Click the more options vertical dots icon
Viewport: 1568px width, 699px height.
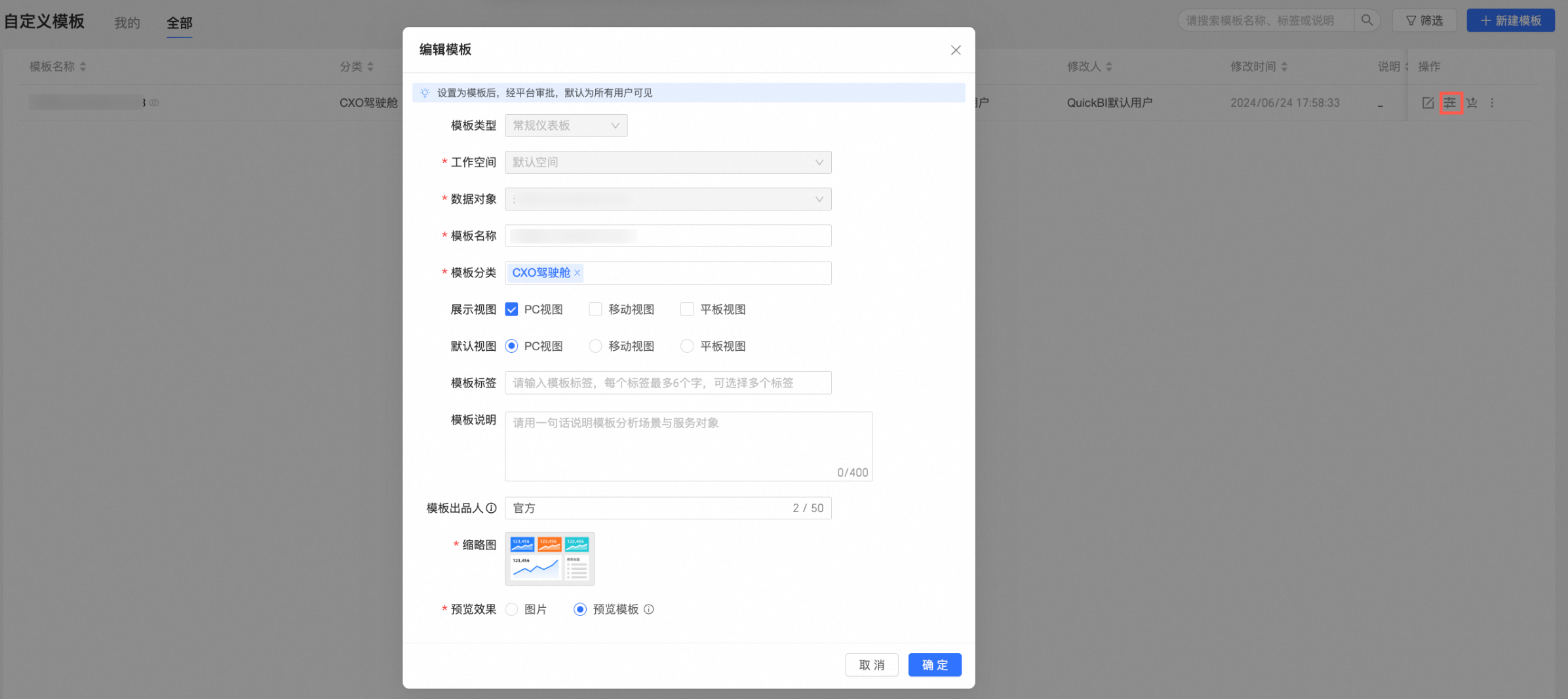(1493, 103)
